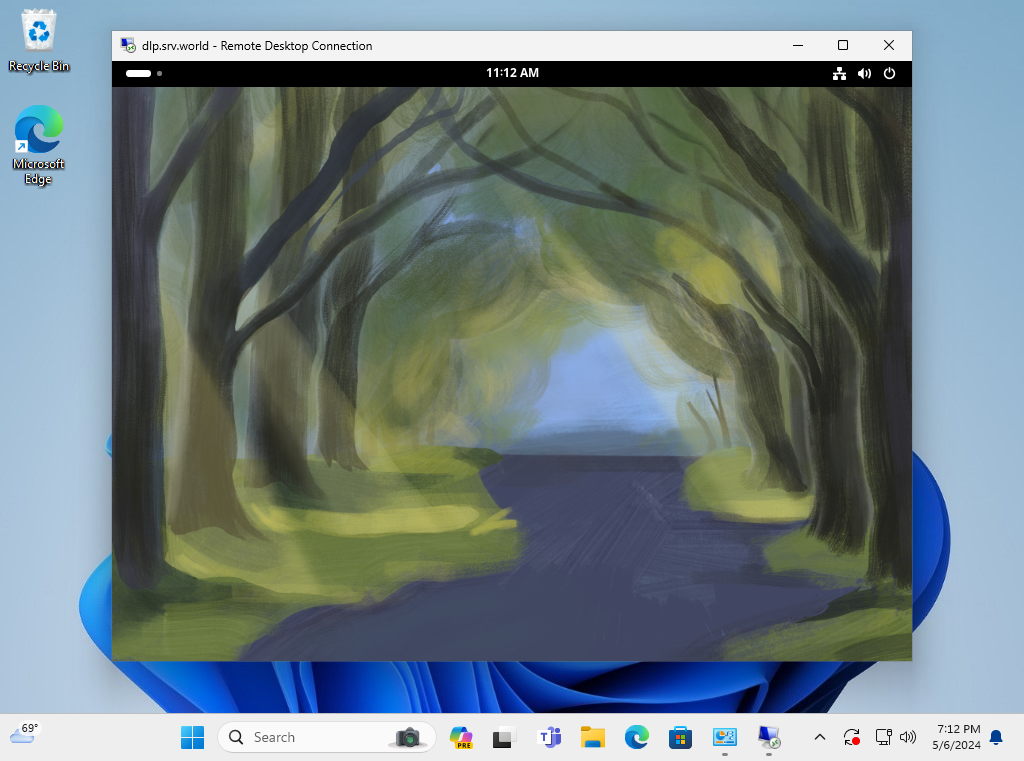
Task: Open Task View from the taskbar
Action: 505,737
